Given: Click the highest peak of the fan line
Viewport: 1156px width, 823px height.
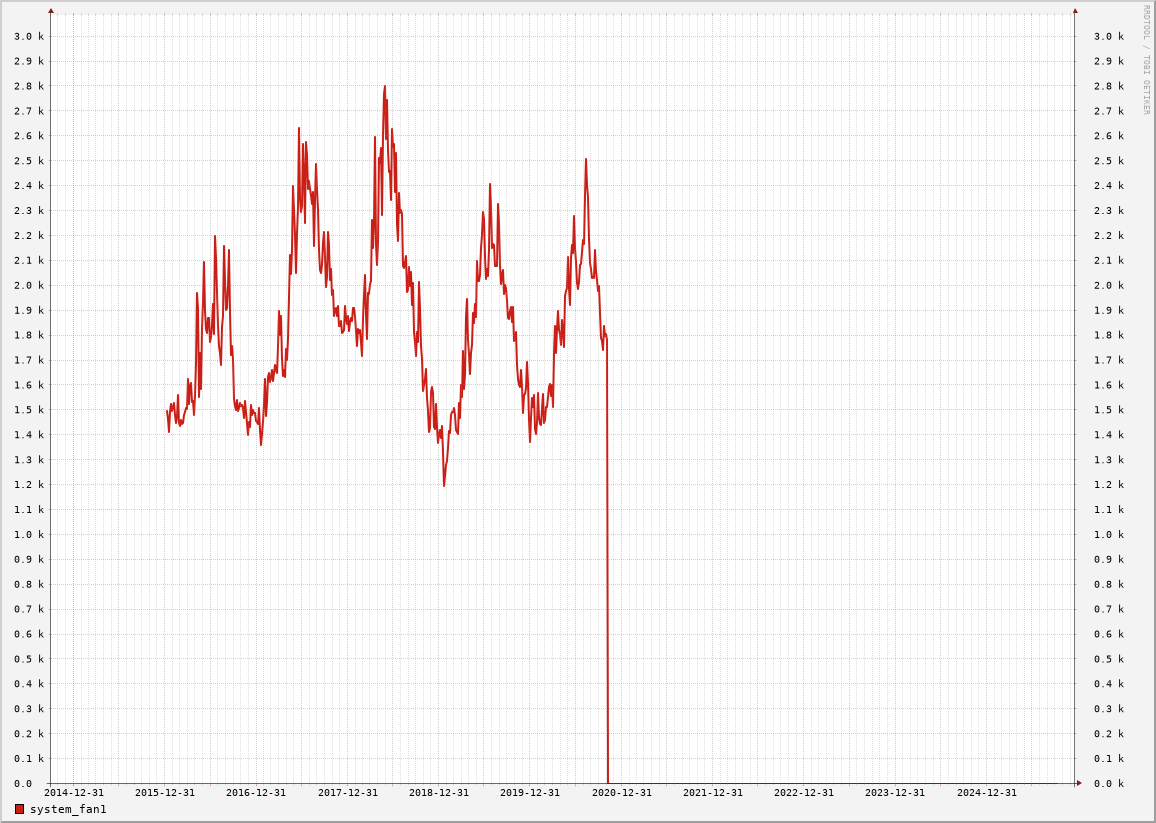Looking at the screenshot, I should [x=384, y=87].
